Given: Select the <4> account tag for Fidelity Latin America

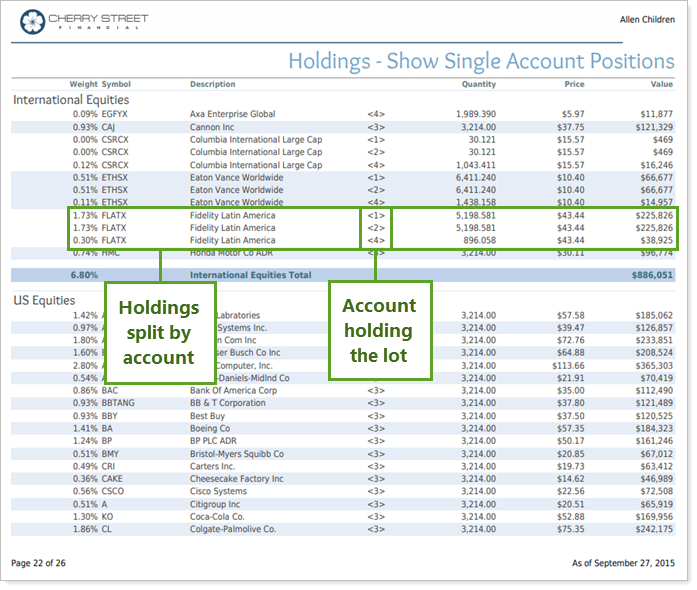Looking at the screenshot, I should point(375,240).
